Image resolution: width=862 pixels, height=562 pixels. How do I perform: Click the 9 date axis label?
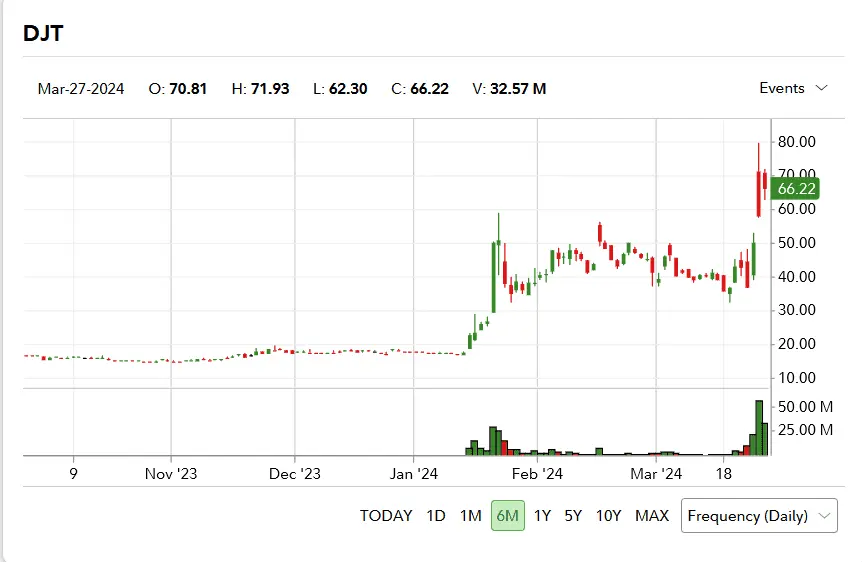tap(74, 473)
